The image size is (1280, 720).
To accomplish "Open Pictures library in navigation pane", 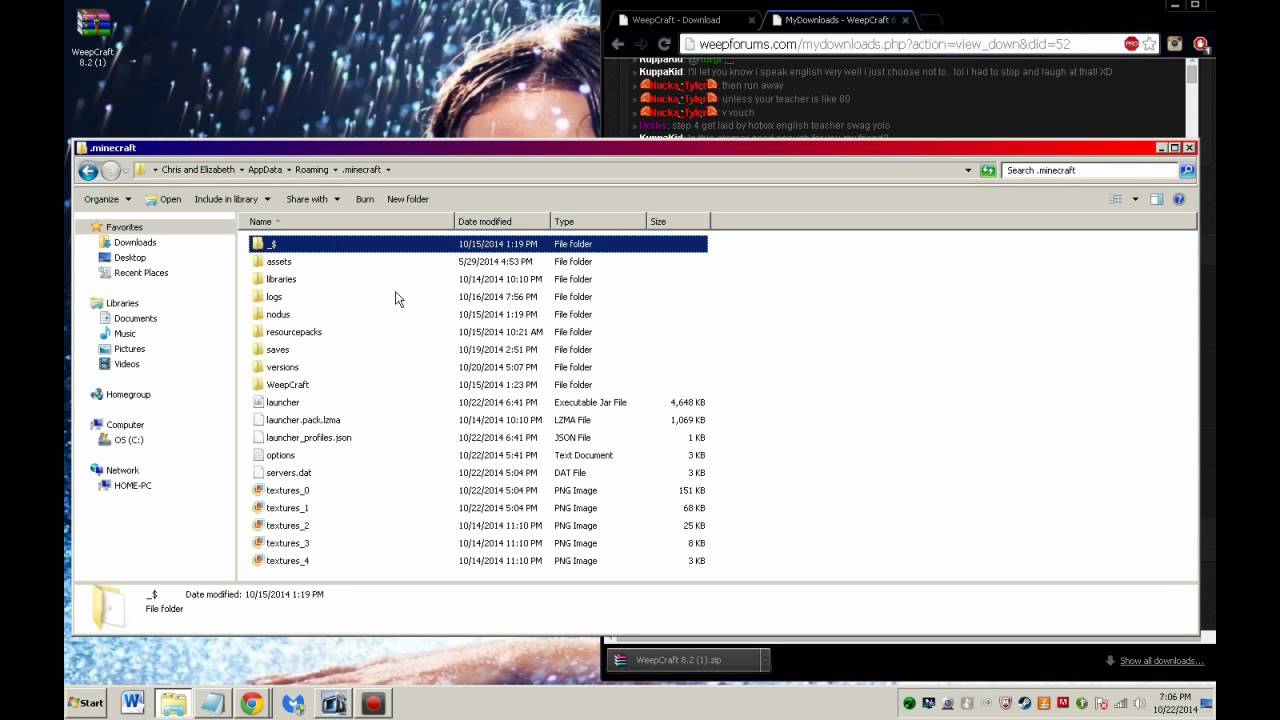I will [x=129, y=349].
